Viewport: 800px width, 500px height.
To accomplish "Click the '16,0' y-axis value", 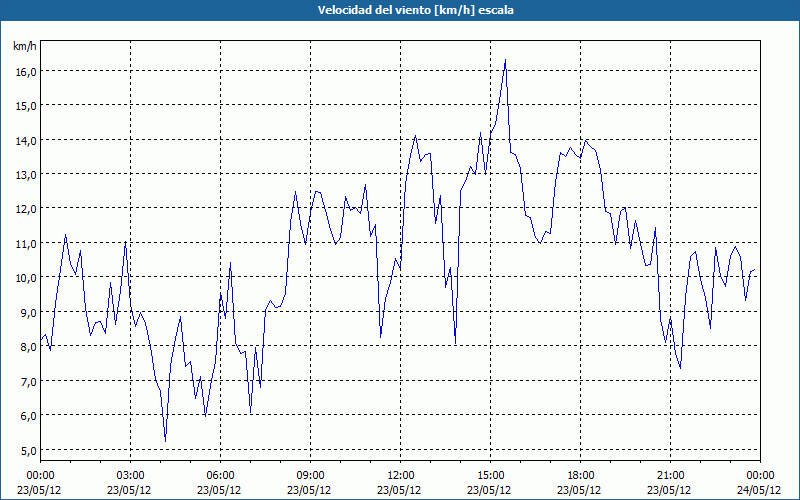I will coord(26,71).
